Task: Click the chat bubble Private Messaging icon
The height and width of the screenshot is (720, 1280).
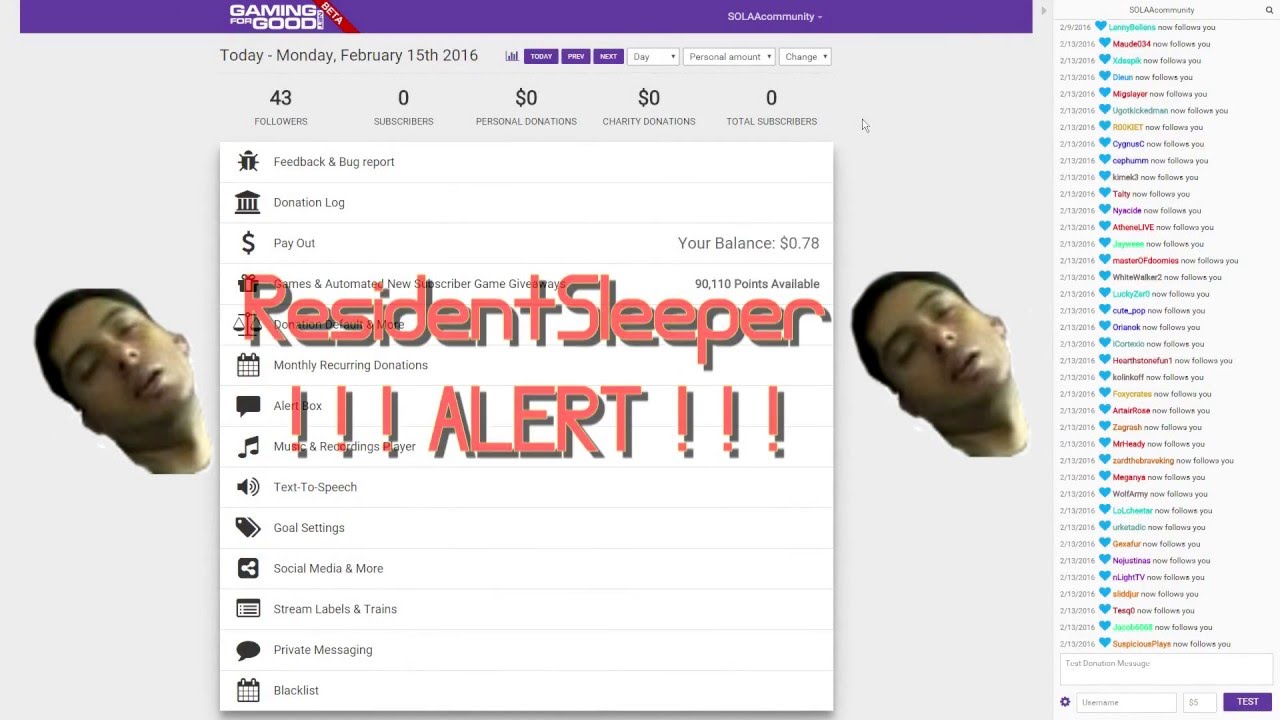Action: [x=248, y=650]
